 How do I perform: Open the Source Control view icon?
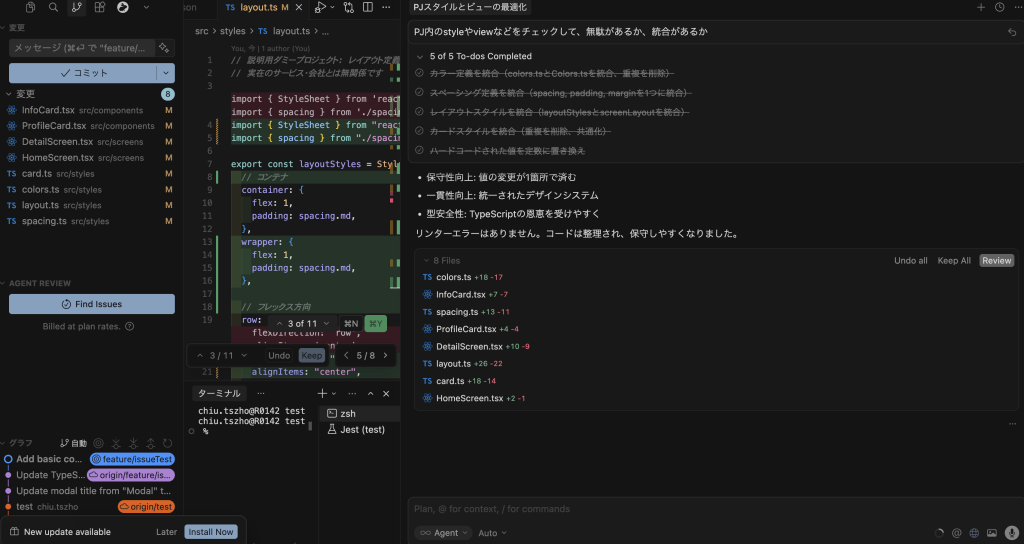77,7
